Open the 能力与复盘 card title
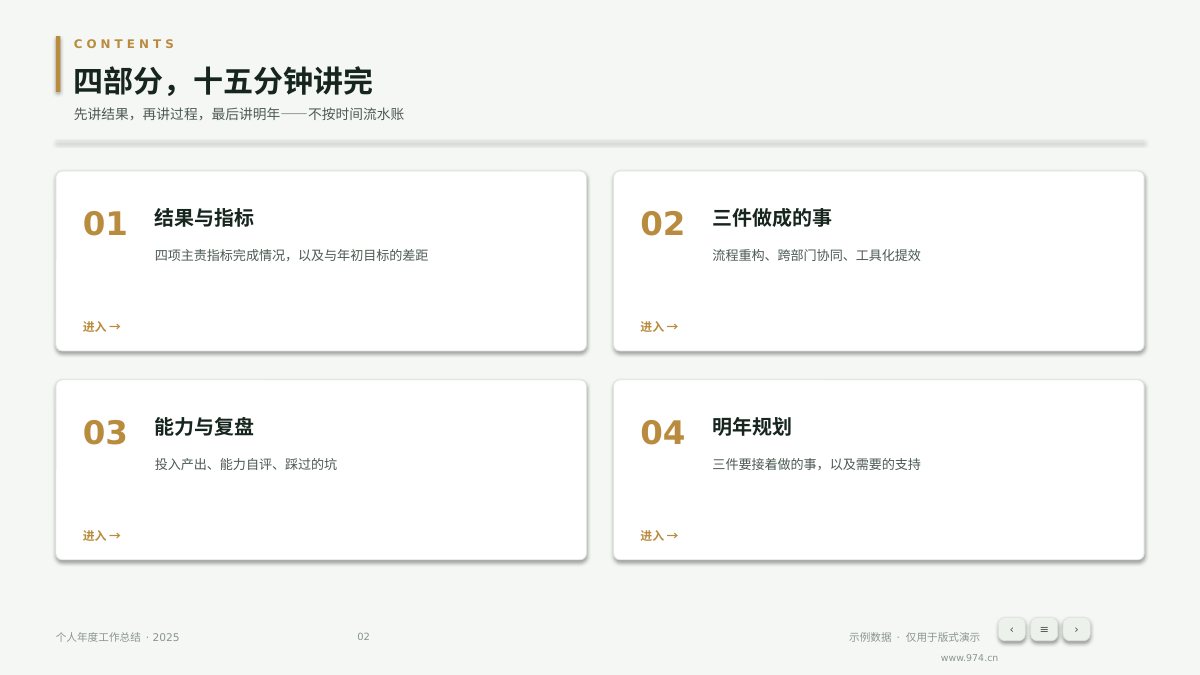This screenshot has height=675, width=1200. [204, 427]
